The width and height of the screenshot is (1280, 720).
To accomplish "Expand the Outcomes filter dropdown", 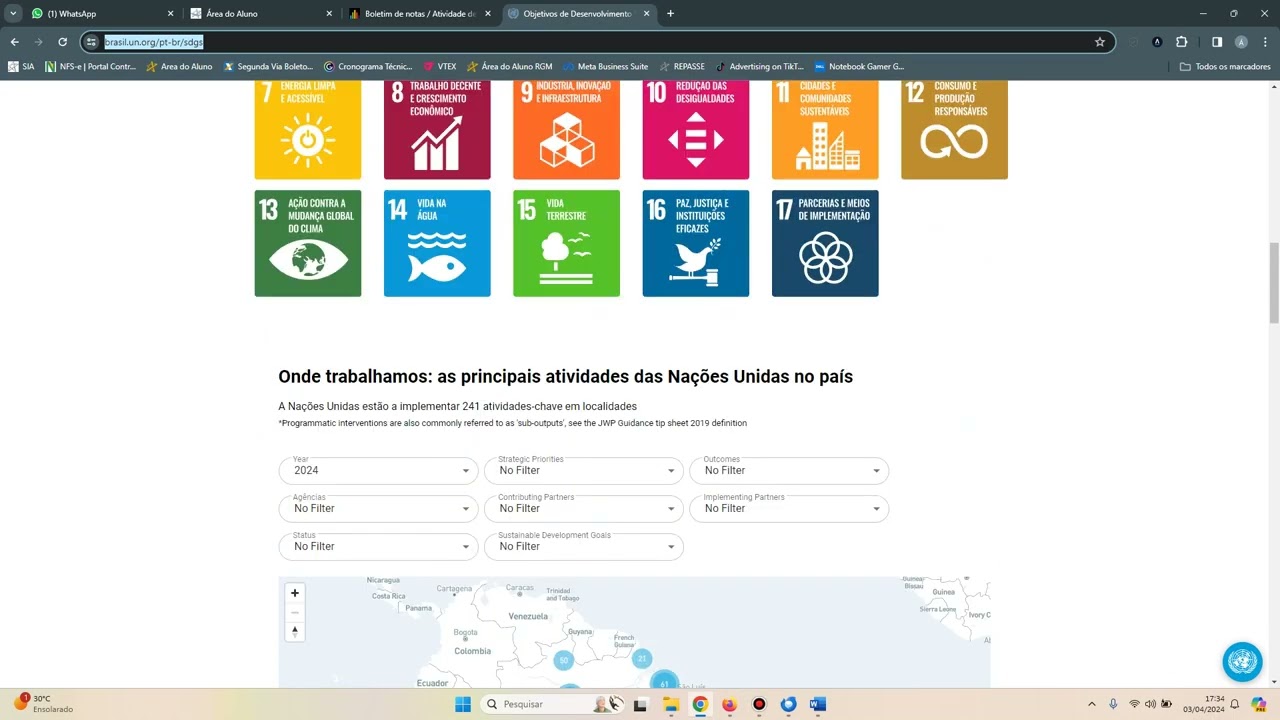I will (789, 470).
